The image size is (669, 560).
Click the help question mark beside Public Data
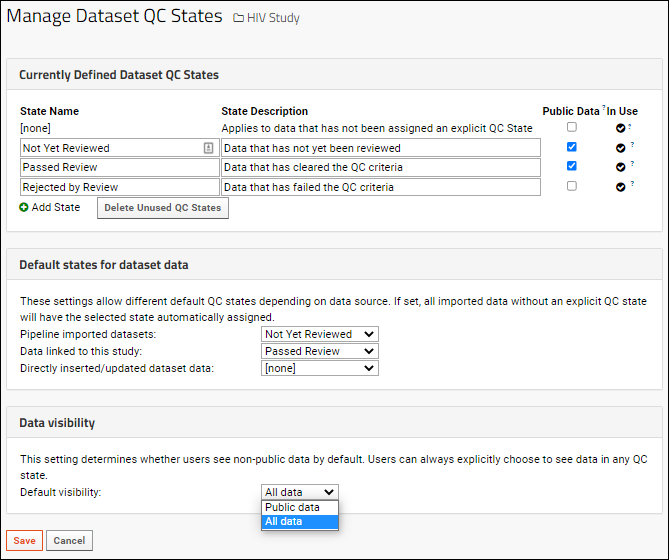604,107
